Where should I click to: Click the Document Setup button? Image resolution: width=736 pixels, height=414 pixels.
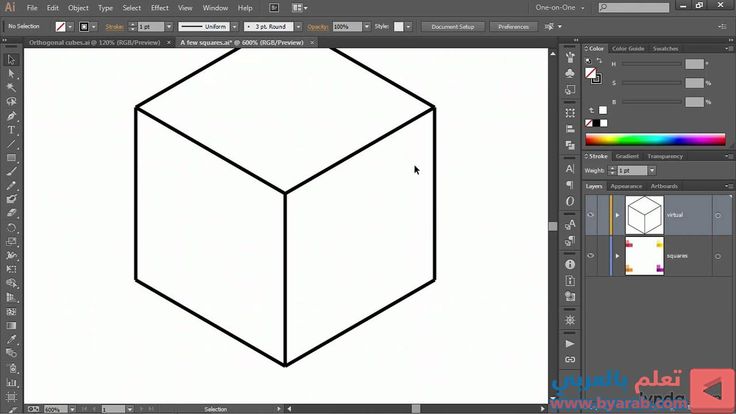[452, 27]
